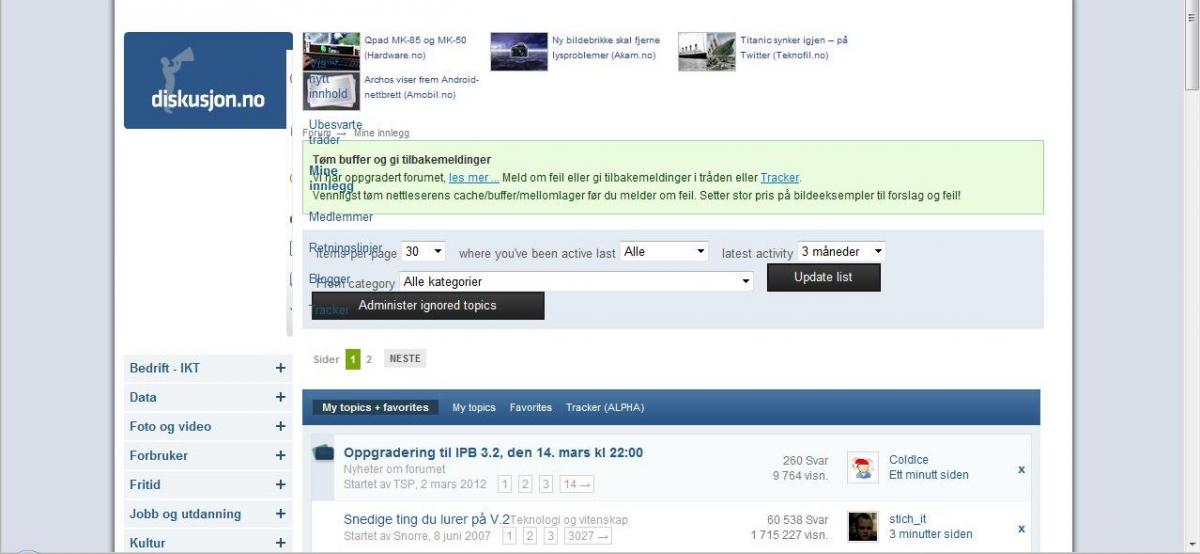Switch to the Favorites tab
This screenshot has height=554, width=1200.
531,407
